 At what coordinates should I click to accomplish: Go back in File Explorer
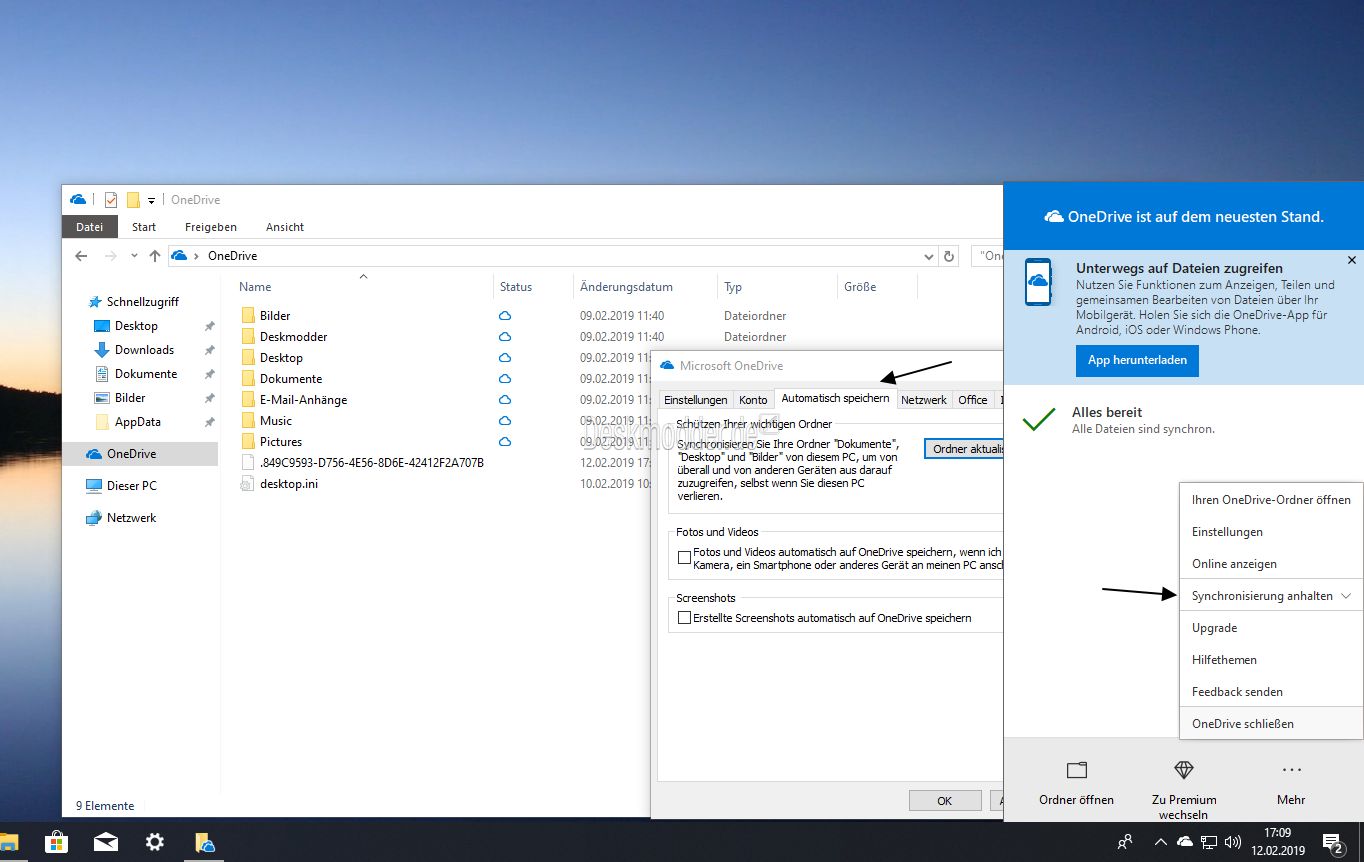(x=82, y=256)
